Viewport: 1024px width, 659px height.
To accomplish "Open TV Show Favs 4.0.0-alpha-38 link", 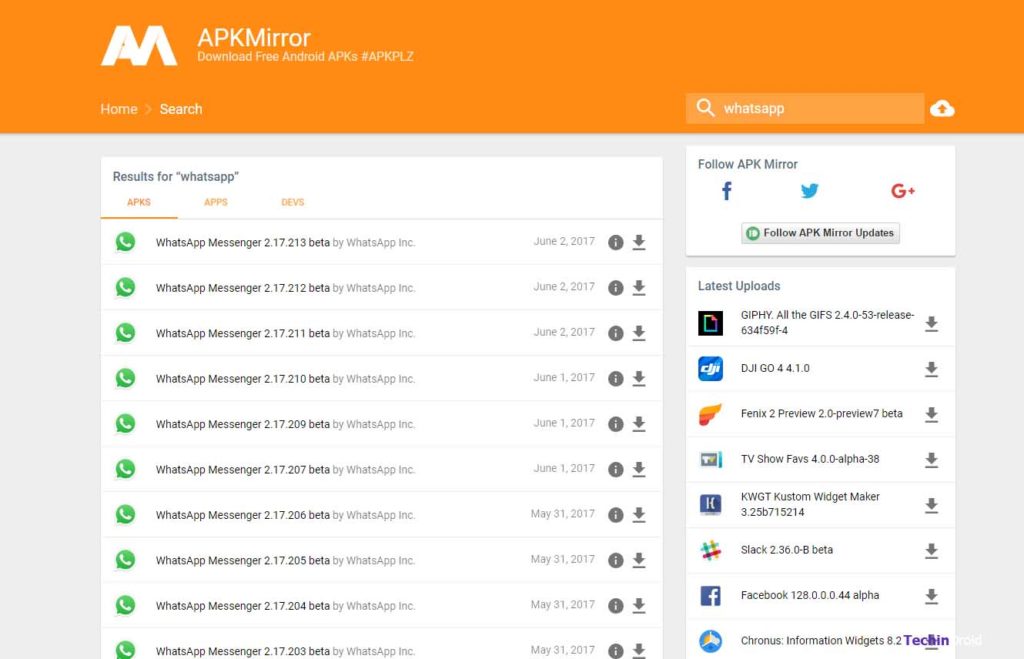I will click(x=810, y=459).
